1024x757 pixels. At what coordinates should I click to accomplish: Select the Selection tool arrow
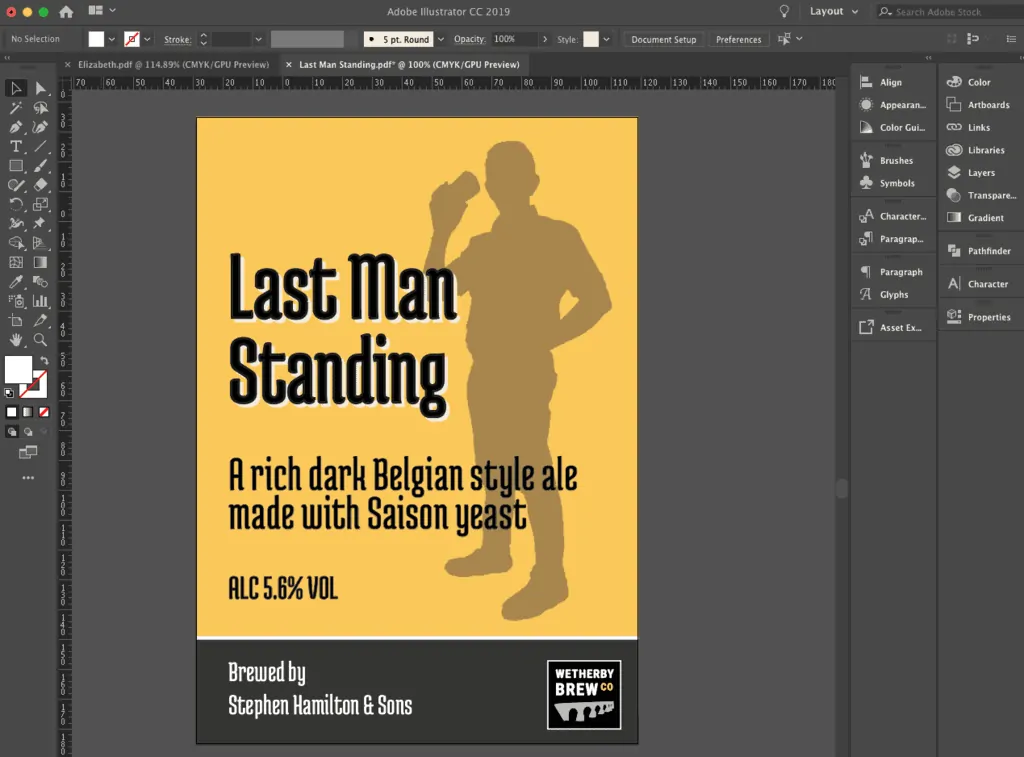pos(16,88)
